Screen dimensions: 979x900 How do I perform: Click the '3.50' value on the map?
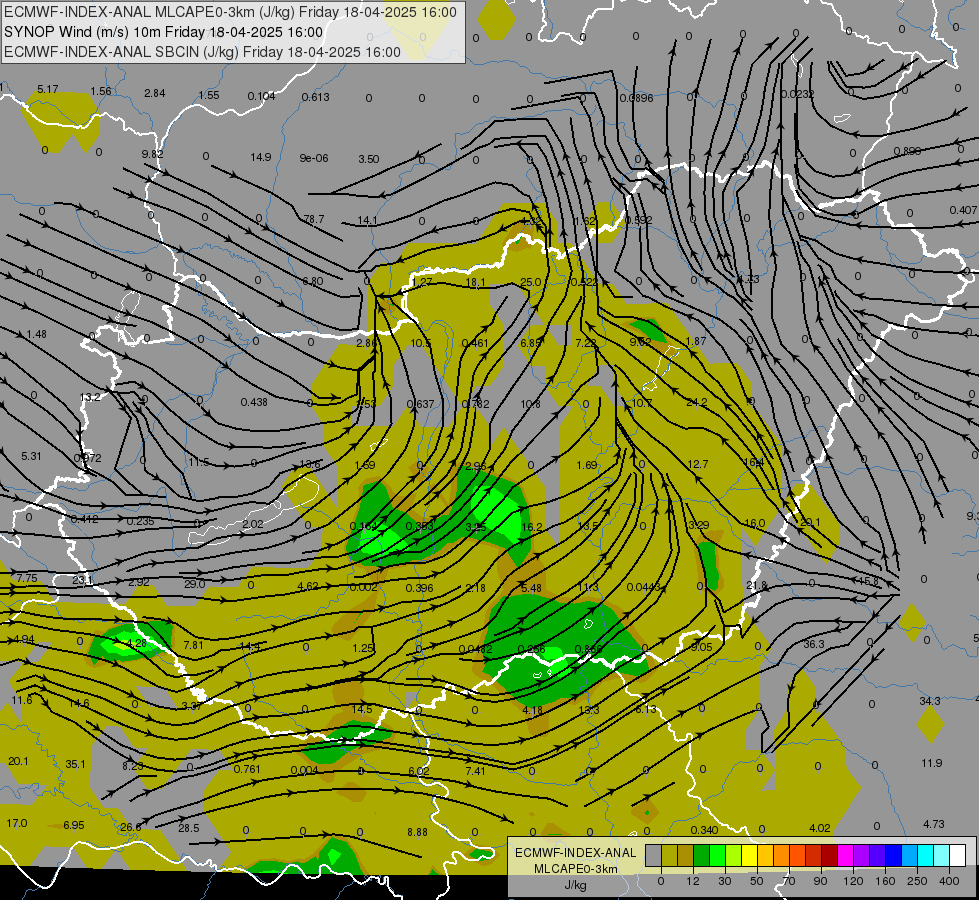pyautogui.click(x=368, y=159)
